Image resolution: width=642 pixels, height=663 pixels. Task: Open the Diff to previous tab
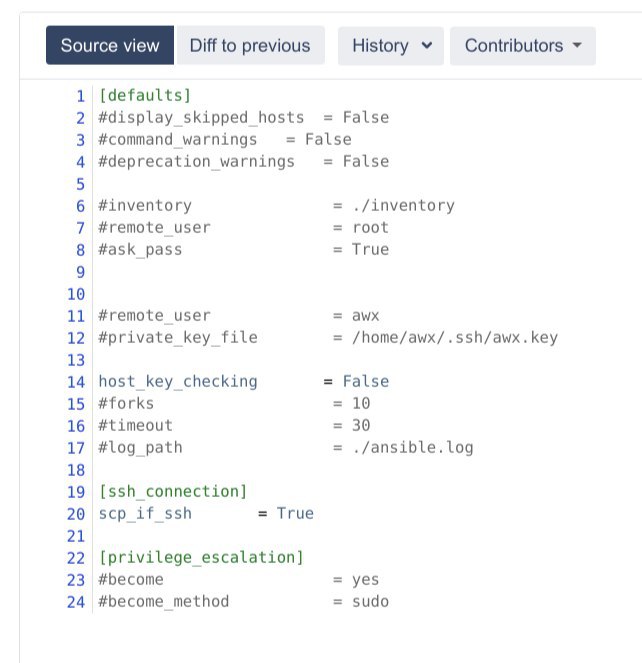point(250,45)
